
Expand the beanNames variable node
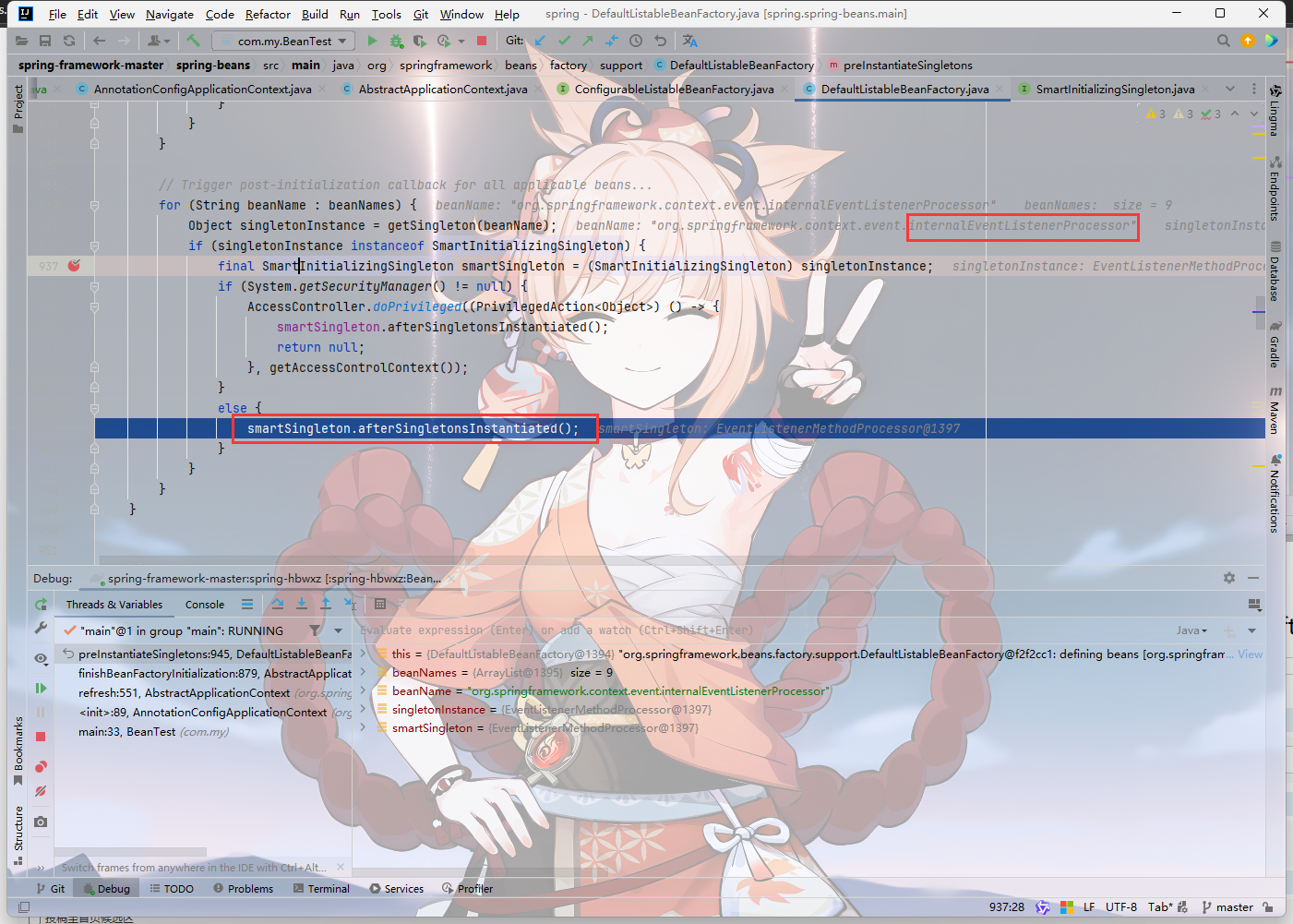pyautogui.click(x=363, y=672)
